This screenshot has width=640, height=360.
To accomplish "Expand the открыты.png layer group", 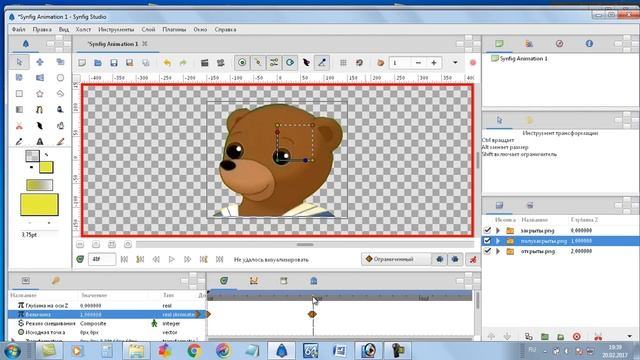I will 498,251.
